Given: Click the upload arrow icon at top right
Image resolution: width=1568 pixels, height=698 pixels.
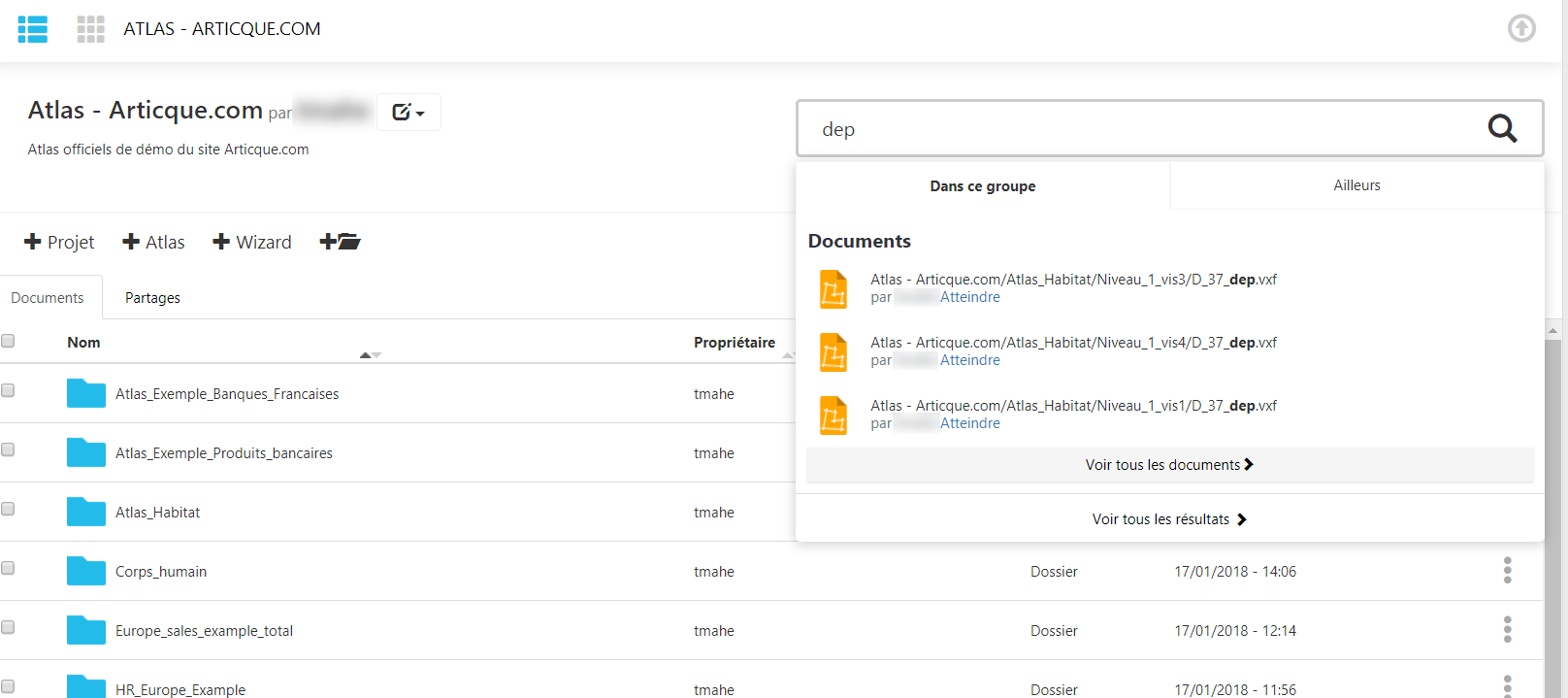Looking at the screenshot, I should (1521, 29).
